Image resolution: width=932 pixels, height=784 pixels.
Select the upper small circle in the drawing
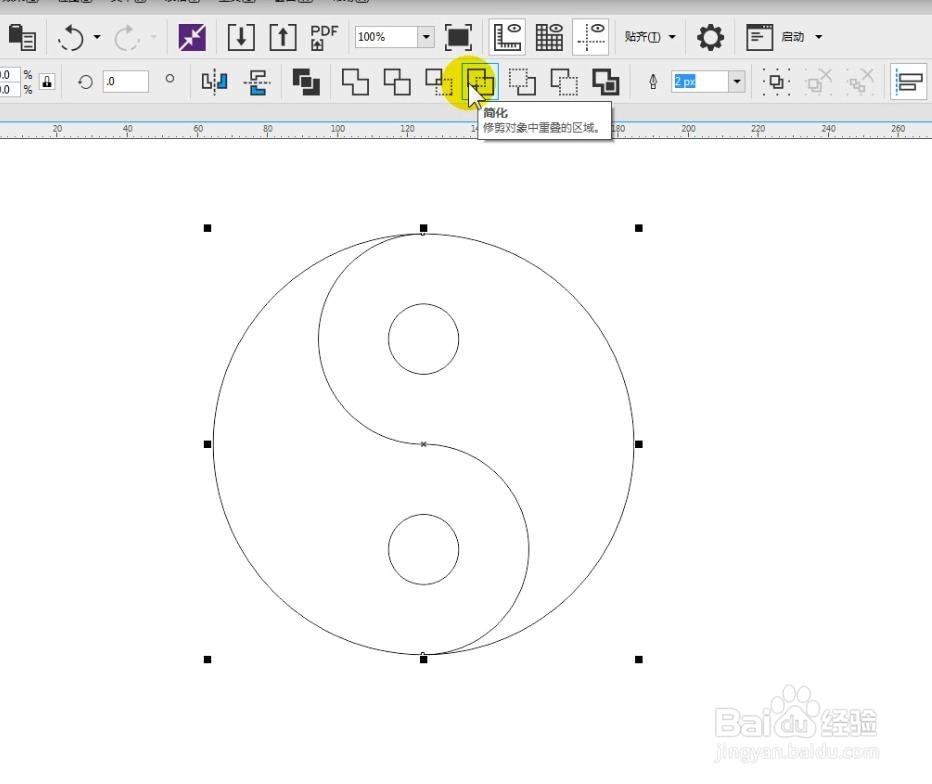[423, 339]
